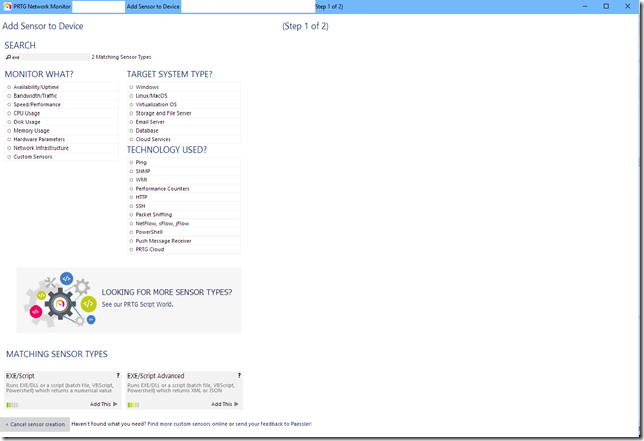Click the PRTG Network Monitor logo icon

[x=7, y=6]
